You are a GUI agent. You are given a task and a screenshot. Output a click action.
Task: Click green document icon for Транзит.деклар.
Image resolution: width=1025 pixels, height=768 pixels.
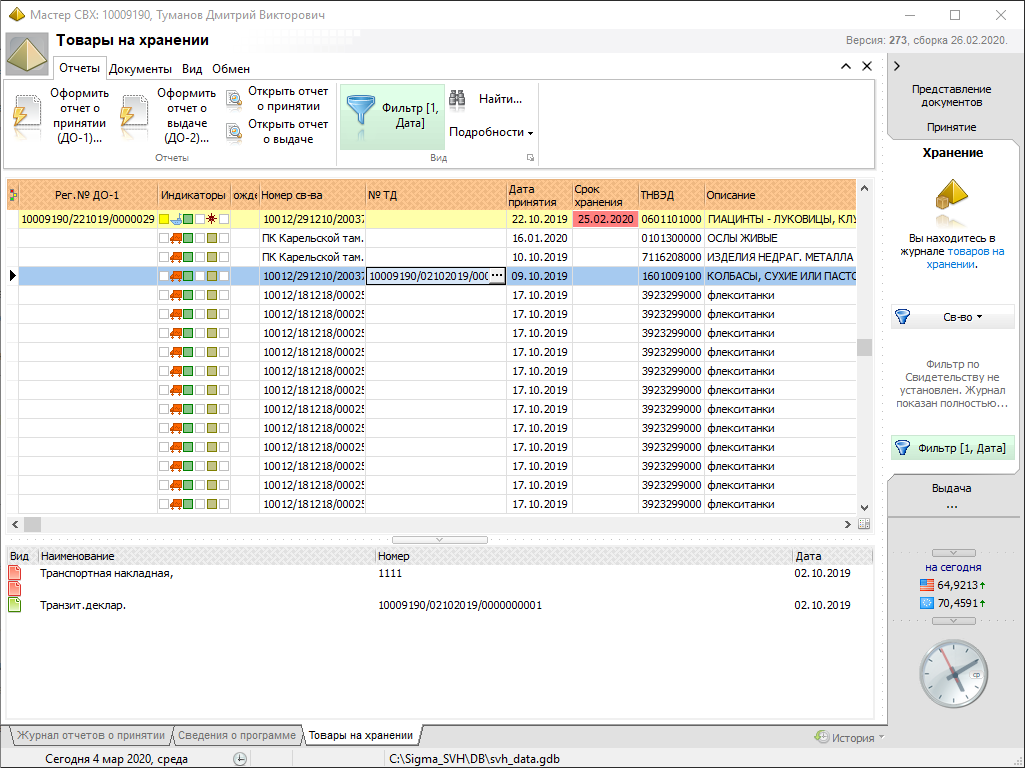(14, 605)
